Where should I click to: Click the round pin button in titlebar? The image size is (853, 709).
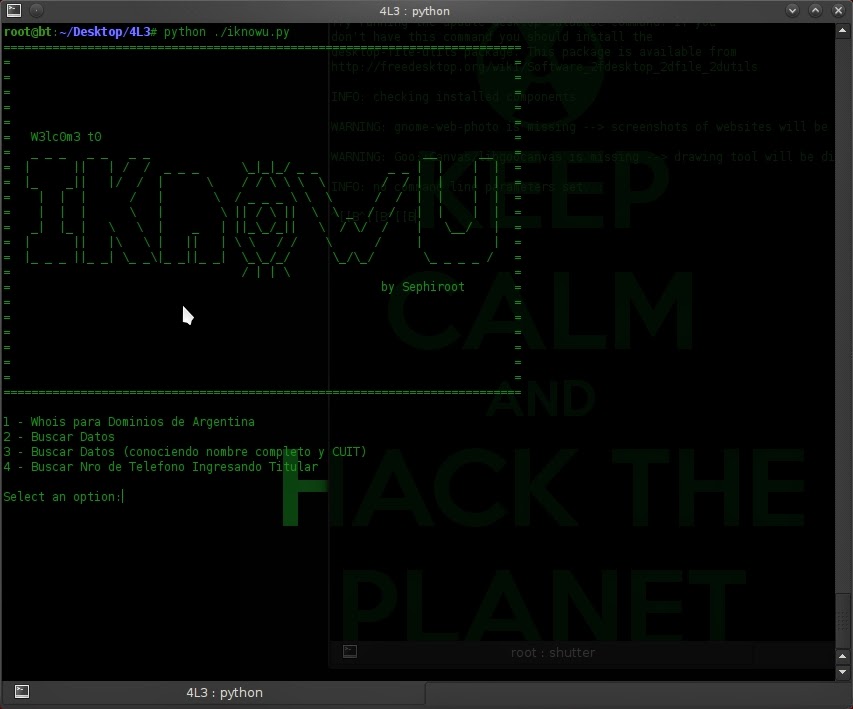36,10
